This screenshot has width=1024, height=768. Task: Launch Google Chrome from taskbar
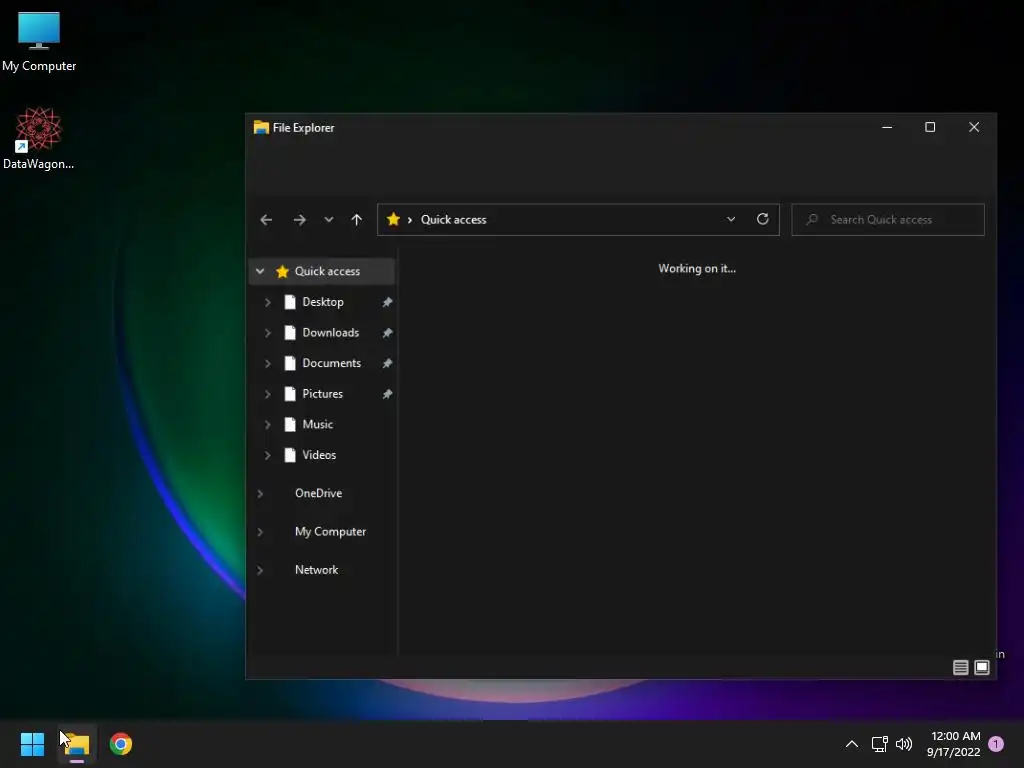pos(121,744)
